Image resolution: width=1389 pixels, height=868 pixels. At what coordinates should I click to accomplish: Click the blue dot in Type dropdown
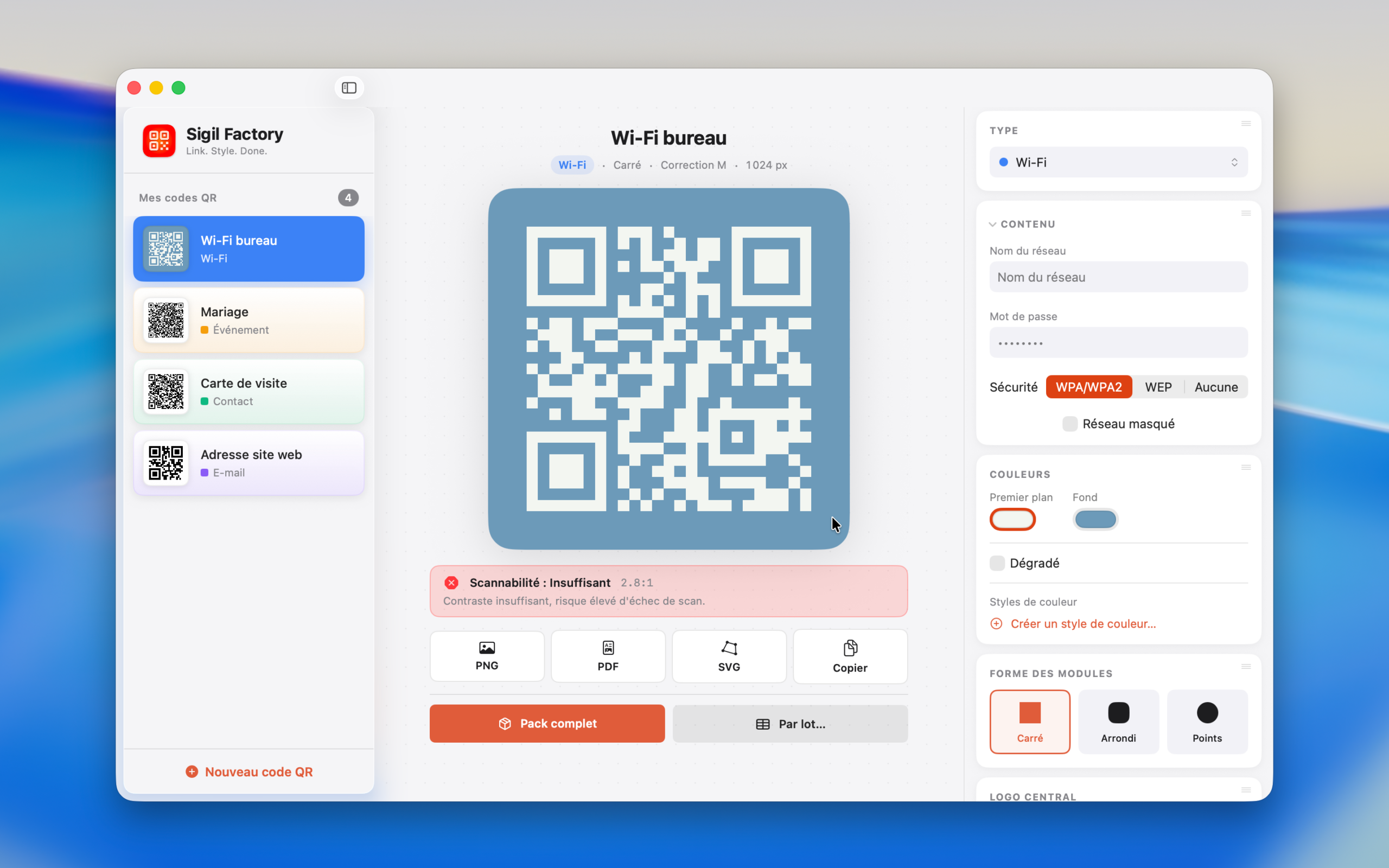pos(1004,162)
